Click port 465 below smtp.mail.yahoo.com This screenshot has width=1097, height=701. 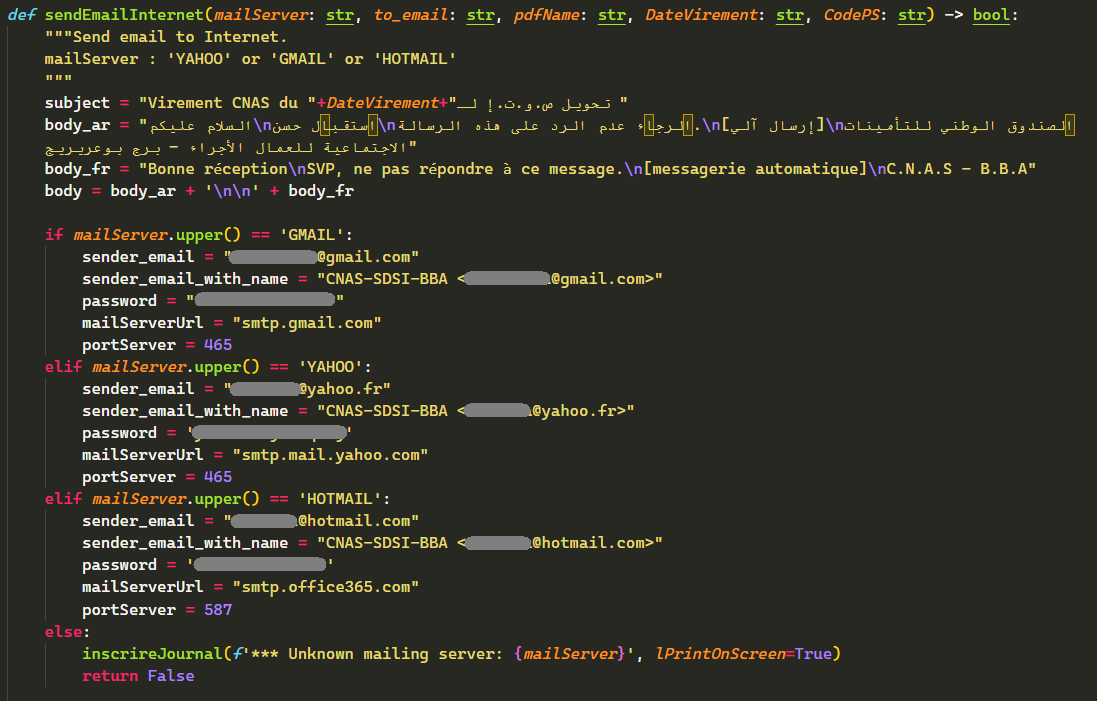[218, 477]
